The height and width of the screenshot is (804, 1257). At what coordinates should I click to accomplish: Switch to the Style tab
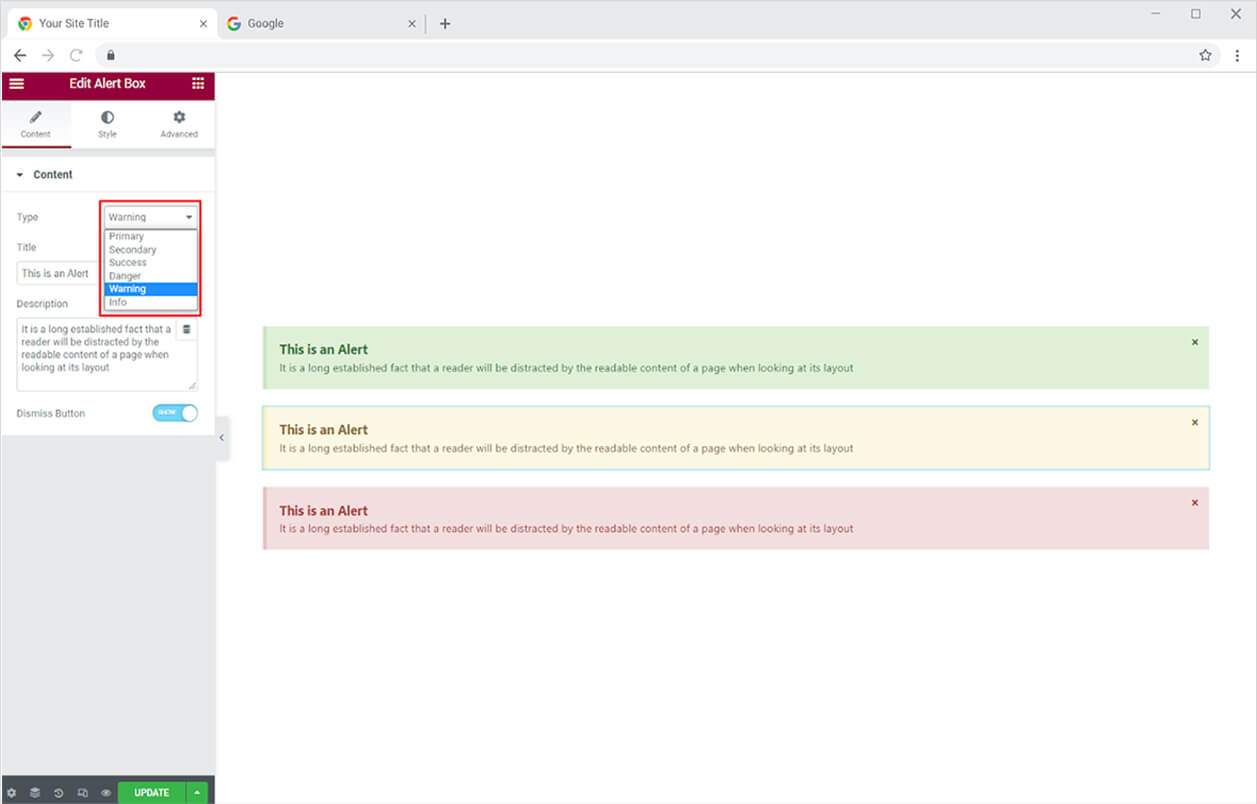[x=107, y=123]
